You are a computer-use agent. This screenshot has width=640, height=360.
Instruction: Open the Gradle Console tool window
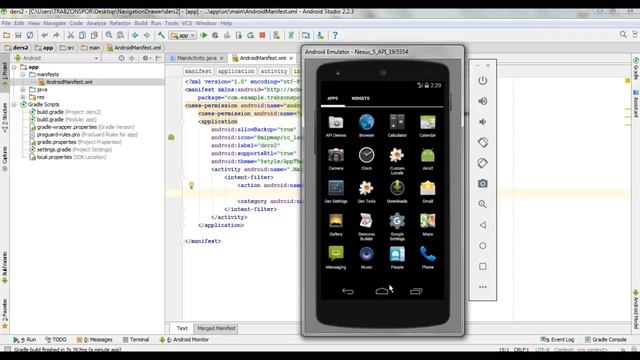click(606, 340)
